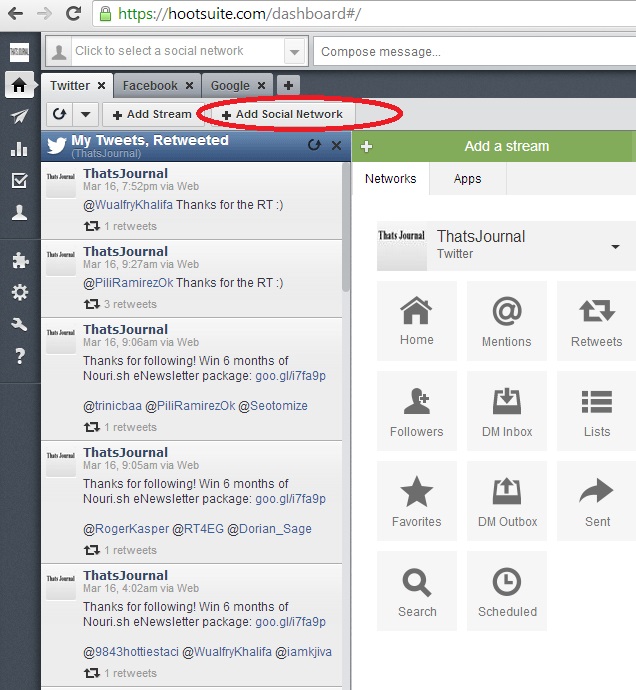Open the Publisher paper plane icon
The height and width of the screenshot is (690, 636).
pyautogui.click(x=19, y=116)
